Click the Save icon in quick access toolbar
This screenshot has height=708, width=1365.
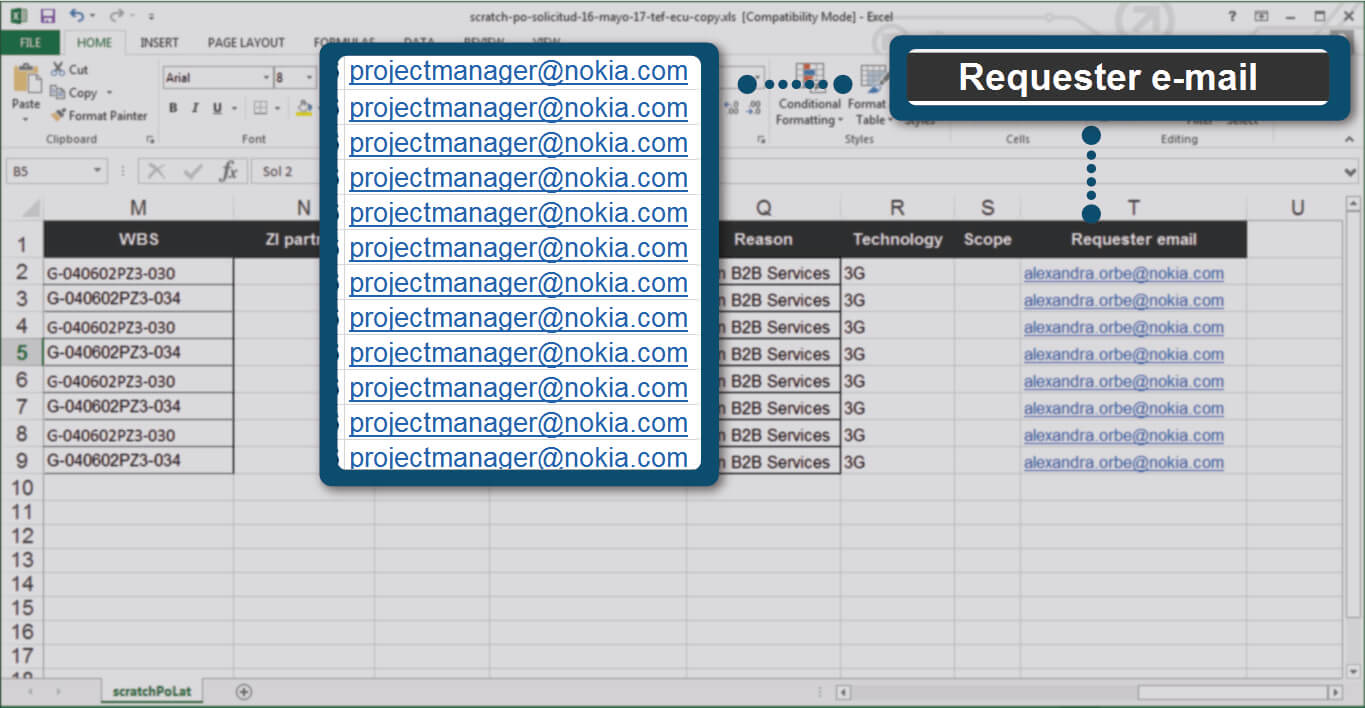(47, 16)
